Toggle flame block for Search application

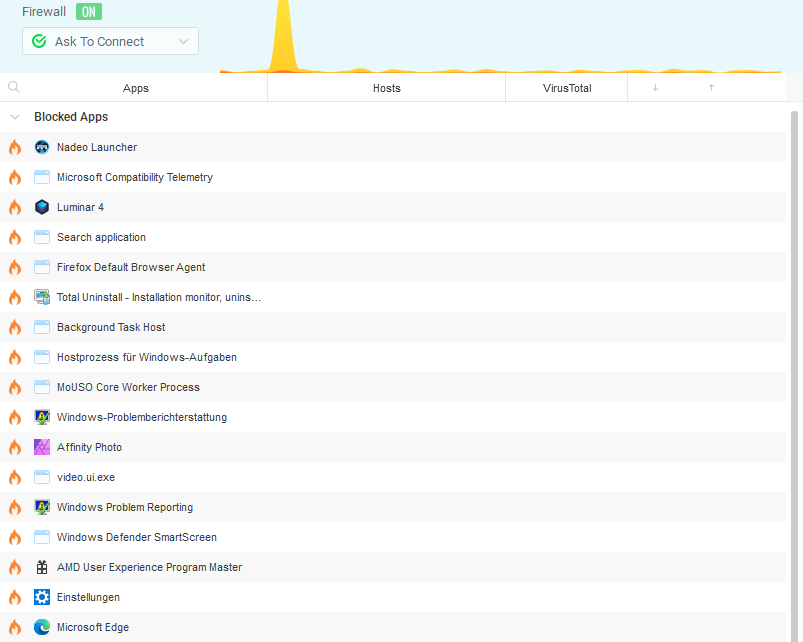click(15, 238)
